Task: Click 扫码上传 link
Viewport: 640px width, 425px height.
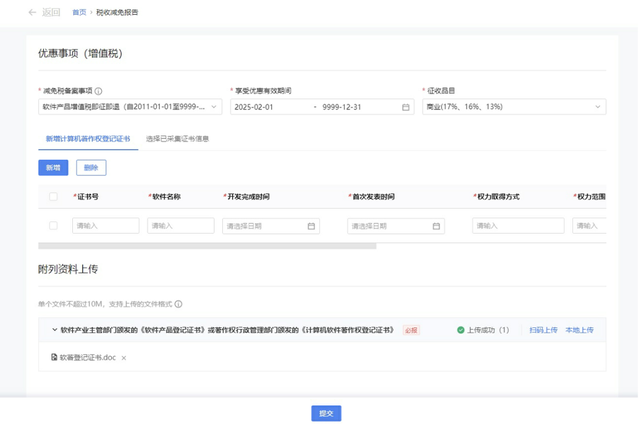Action: [x=543, y=330]
